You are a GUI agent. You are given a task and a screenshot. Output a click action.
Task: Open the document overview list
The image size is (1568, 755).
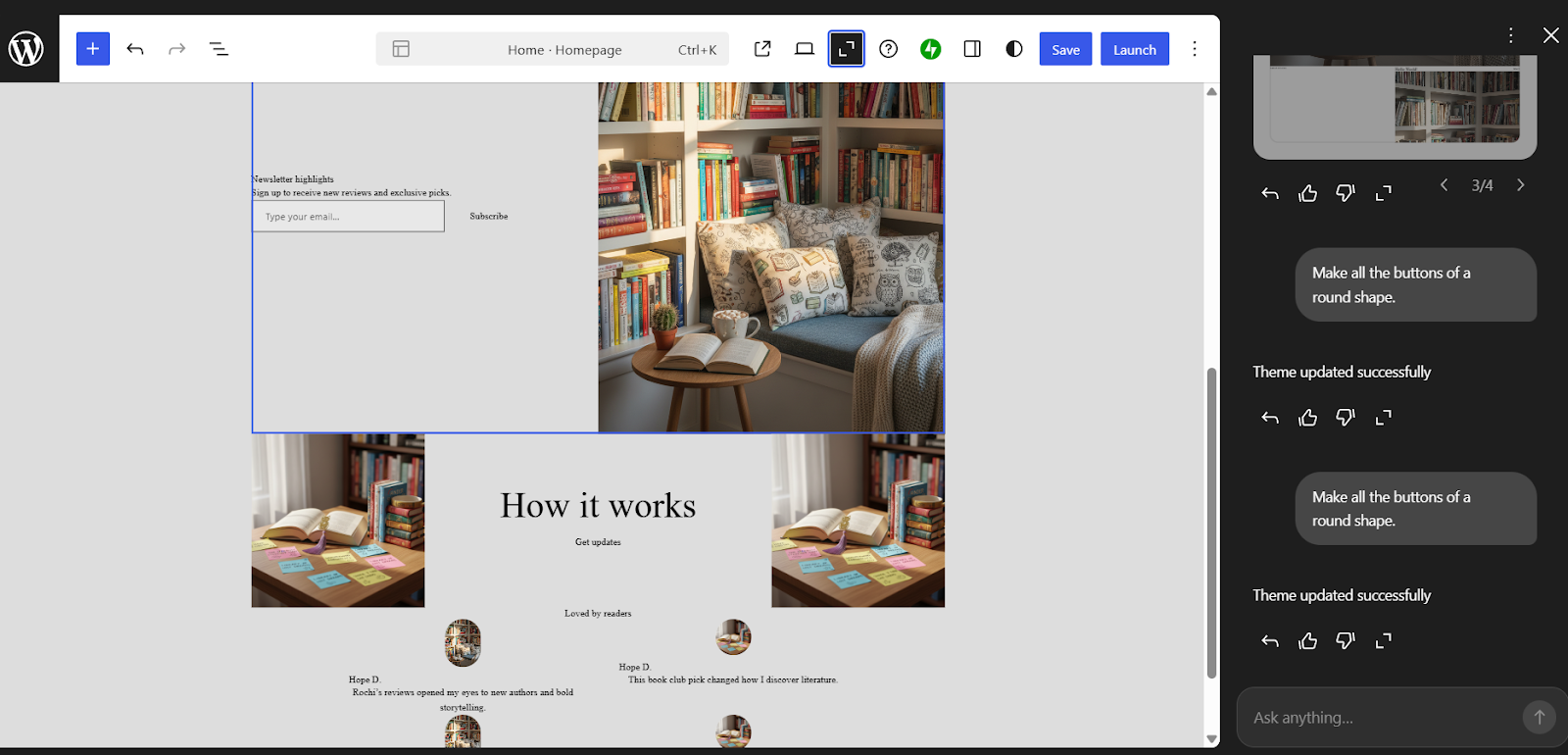click(x=219, y=49)
